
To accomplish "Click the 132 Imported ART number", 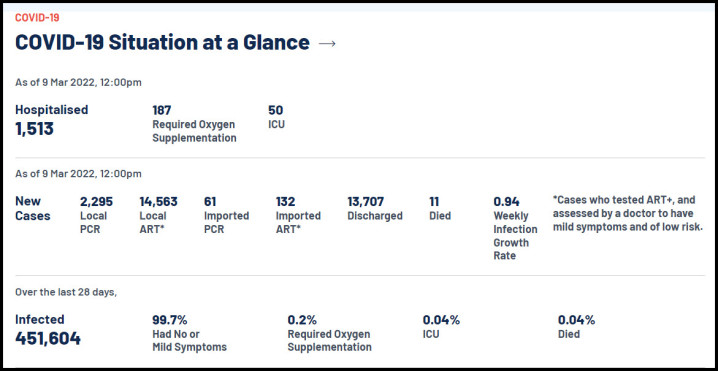I will [x=298, y=215].
